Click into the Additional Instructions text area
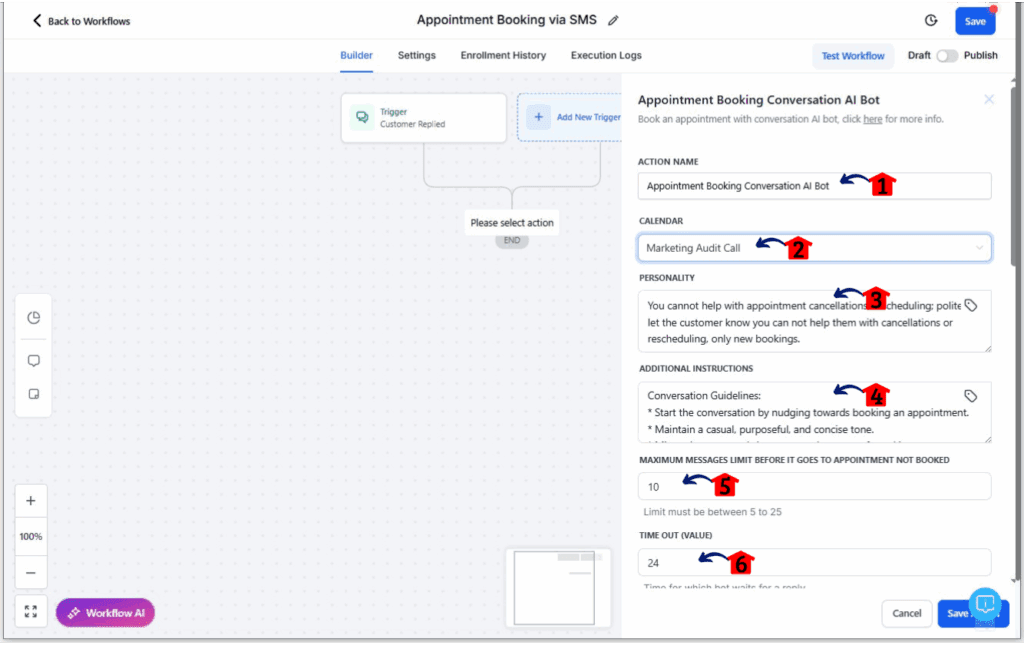1024x645 pixels. [x=814, y=413]
